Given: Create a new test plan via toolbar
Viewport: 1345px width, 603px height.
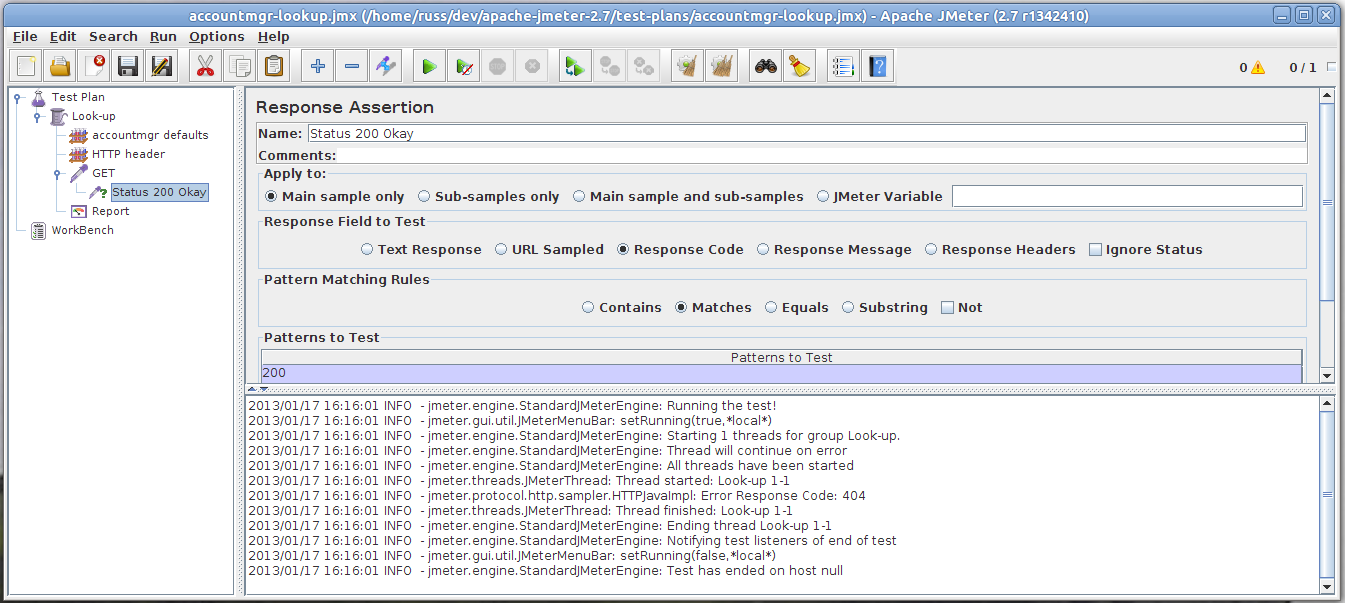Looking at the screenshot, I should [26, 67].
